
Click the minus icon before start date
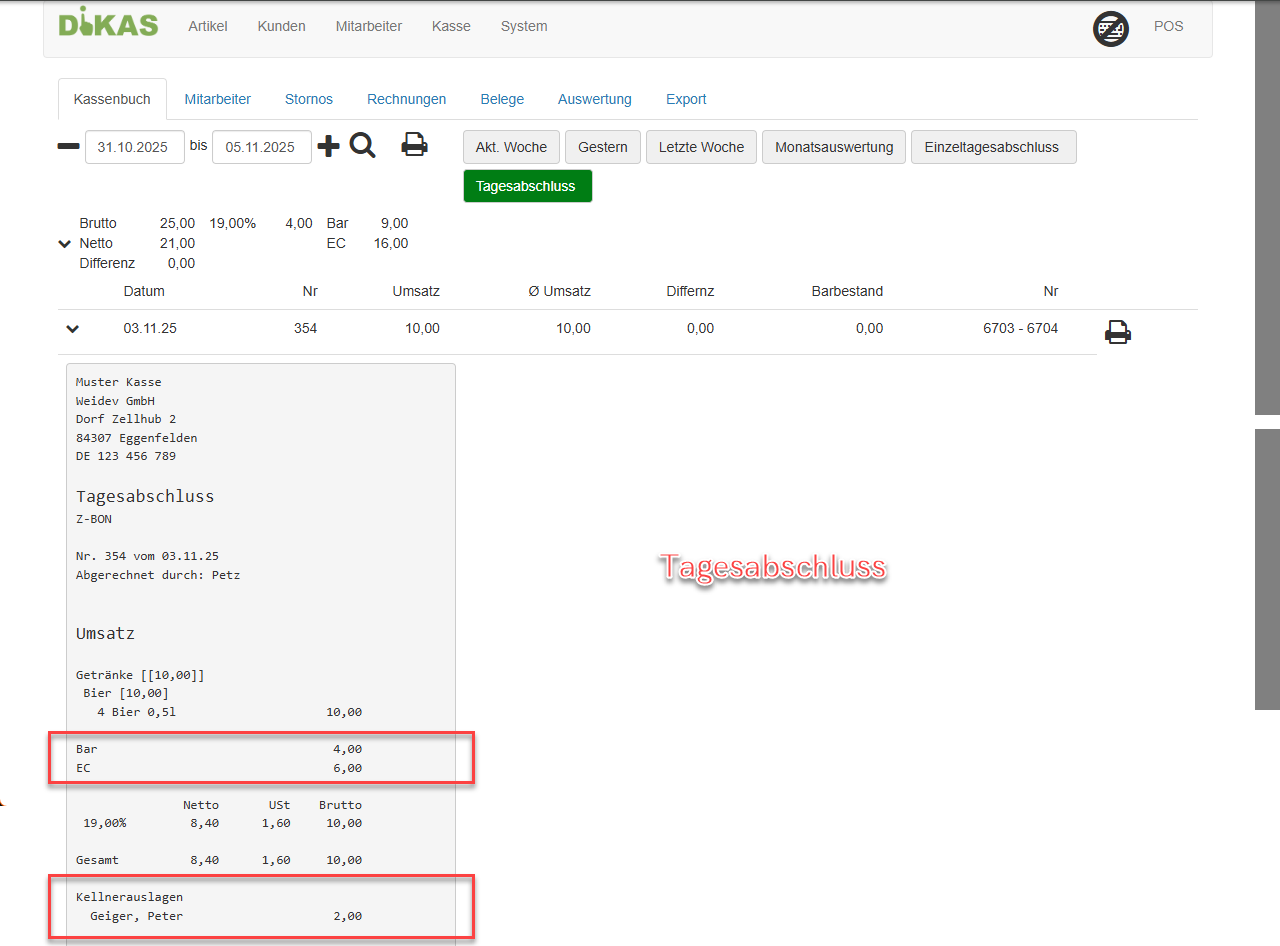[68, 147]
